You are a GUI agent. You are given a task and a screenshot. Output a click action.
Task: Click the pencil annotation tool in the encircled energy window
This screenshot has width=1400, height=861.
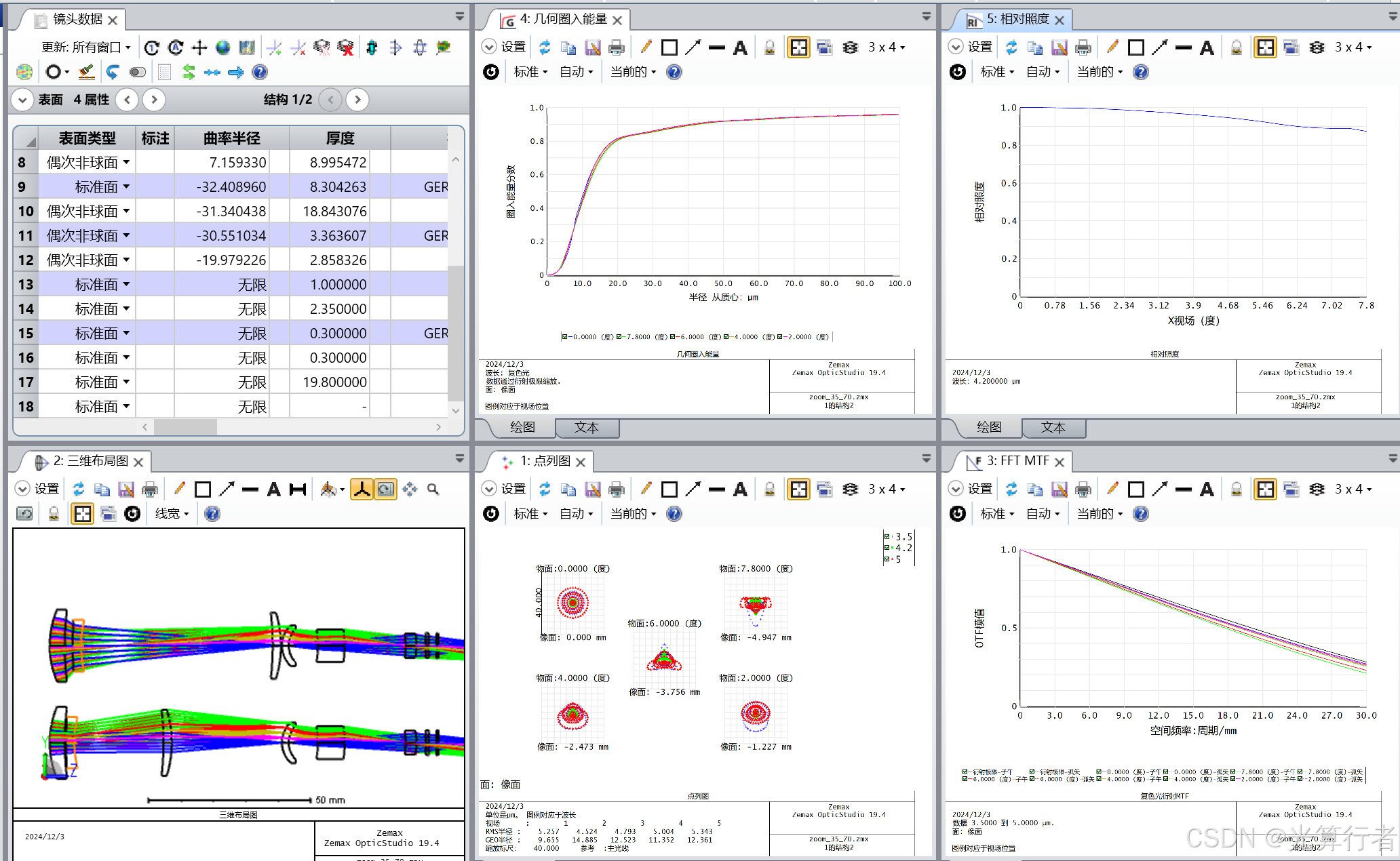[645, 47]
